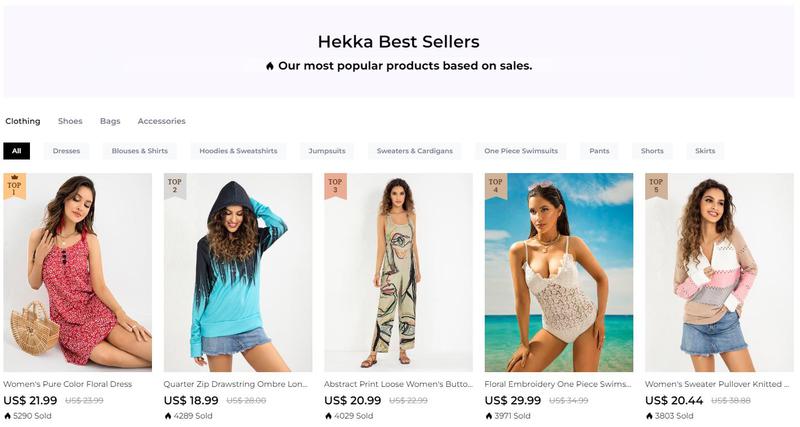Click flame icon beside 3971 Sold

(x=488, y=416)
